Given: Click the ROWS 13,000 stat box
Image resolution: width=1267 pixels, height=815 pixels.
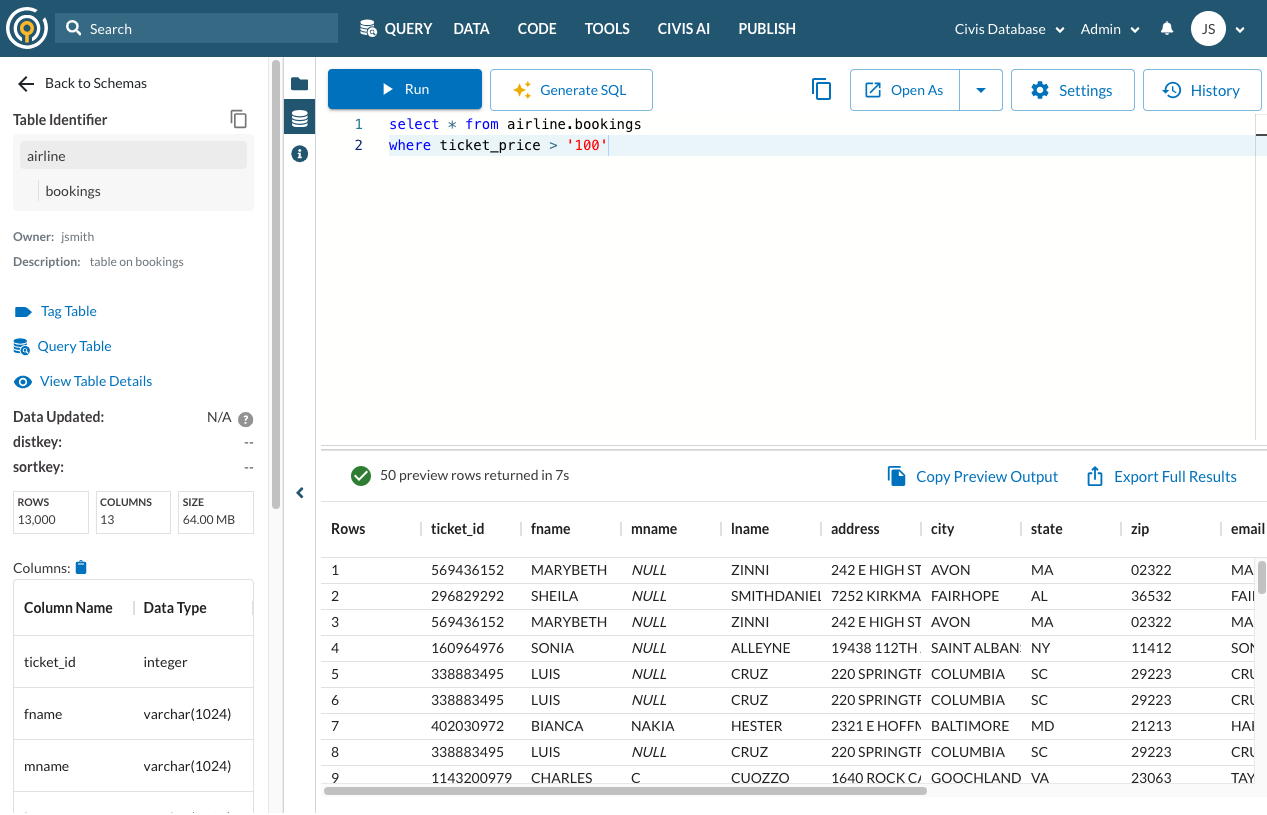Looking at the screenshot, I should coord(51,512).
